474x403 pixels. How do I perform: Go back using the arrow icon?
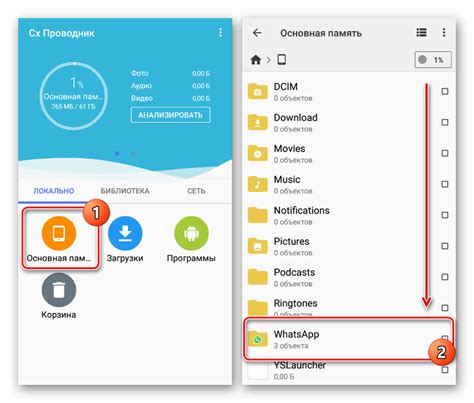[x=257, y=33]
